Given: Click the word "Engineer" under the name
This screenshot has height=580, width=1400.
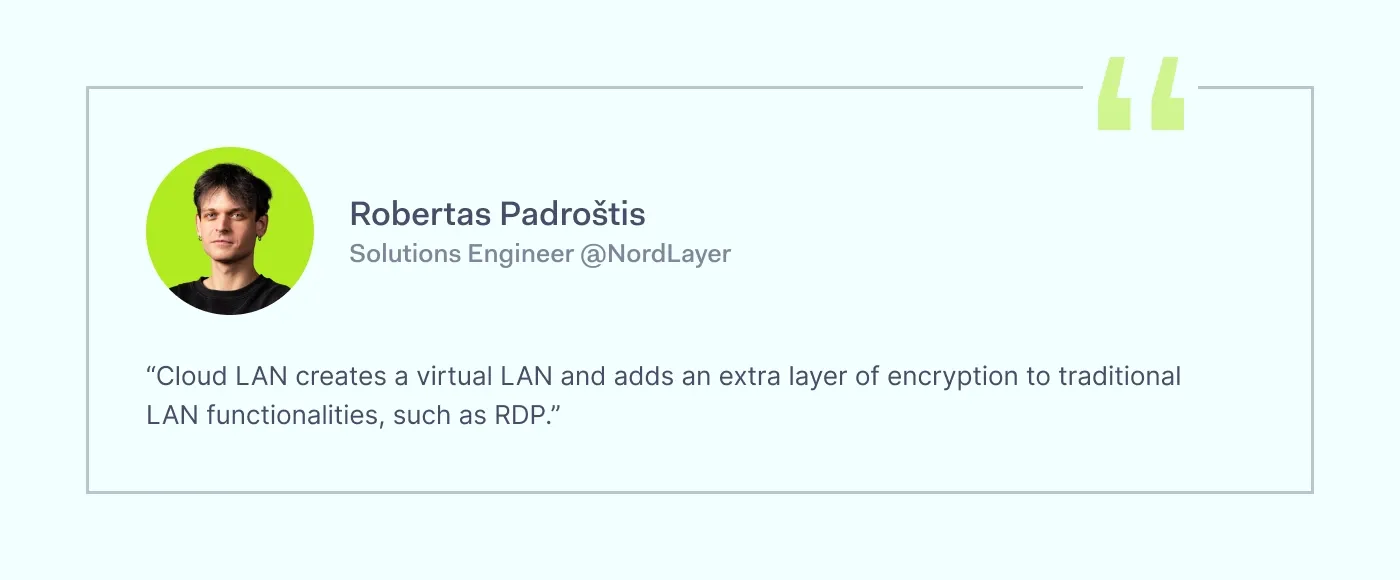Looking at the screenshot, I should [522, 254].
